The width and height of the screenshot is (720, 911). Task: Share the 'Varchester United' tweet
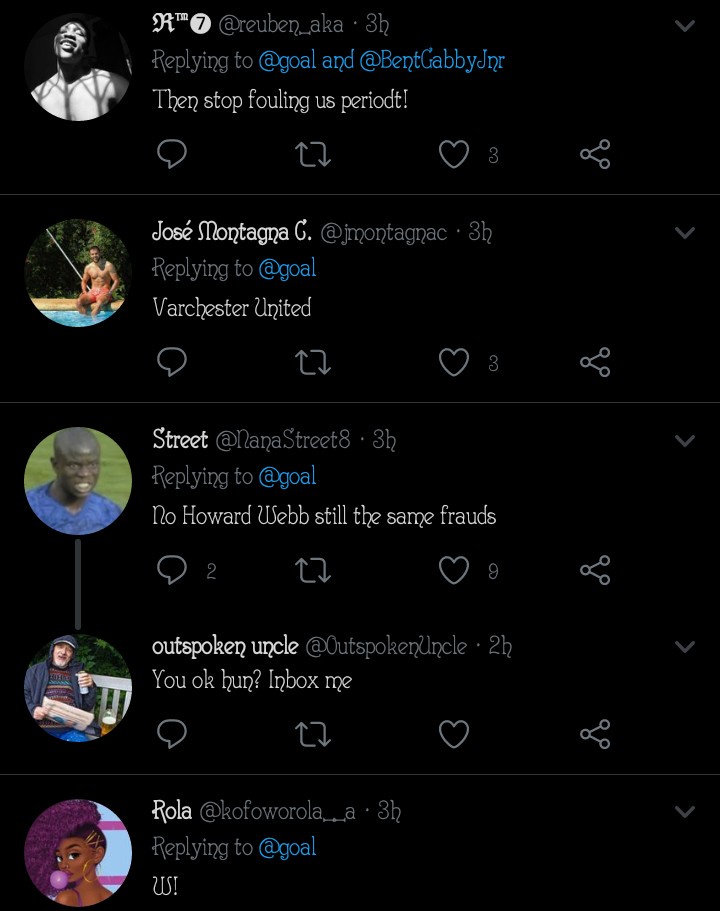pyautogui.click(x=595, y=362)
